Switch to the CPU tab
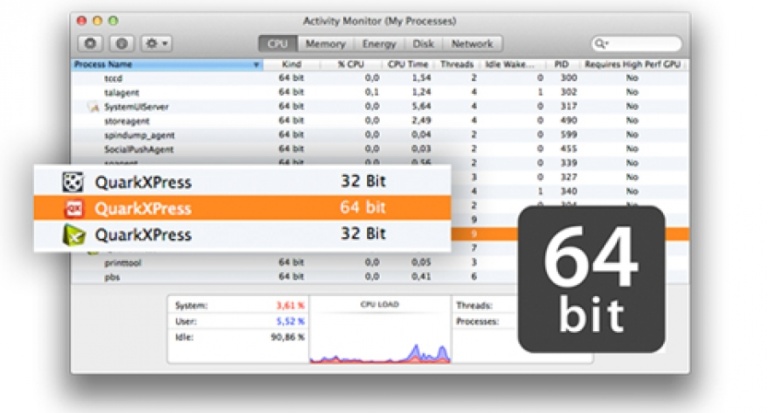Image resolution: width=768 pixels, height=413 pixels. tap(277, 44)
